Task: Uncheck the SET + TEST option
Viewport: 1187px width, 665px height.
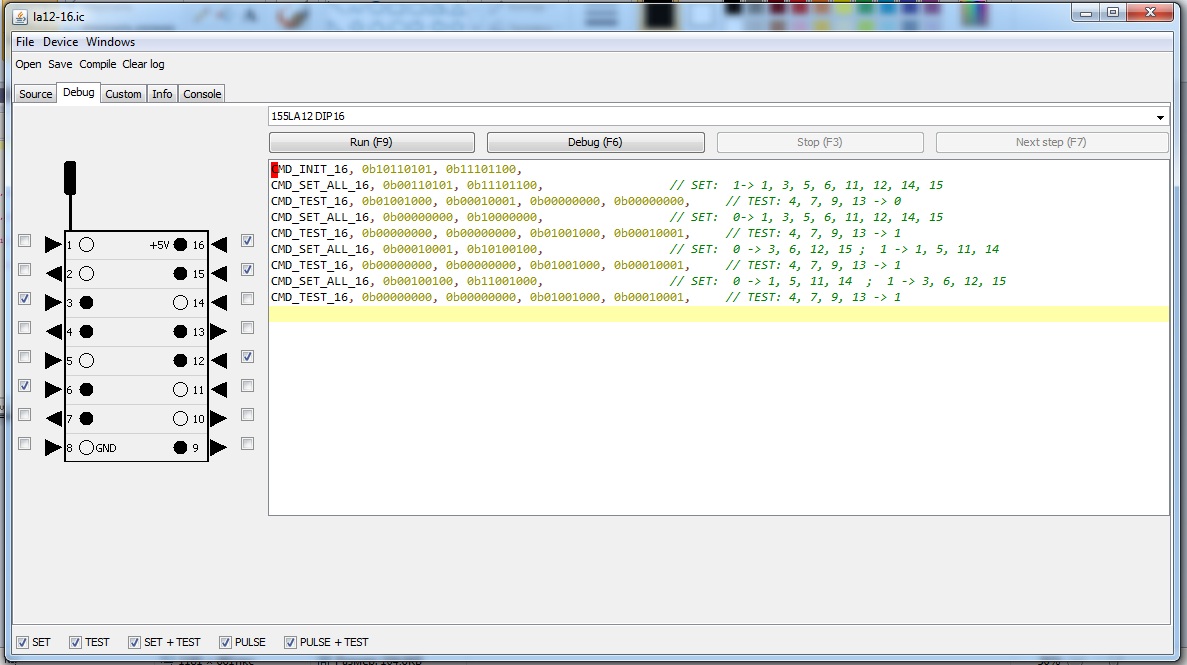Action: pos(135,642)
